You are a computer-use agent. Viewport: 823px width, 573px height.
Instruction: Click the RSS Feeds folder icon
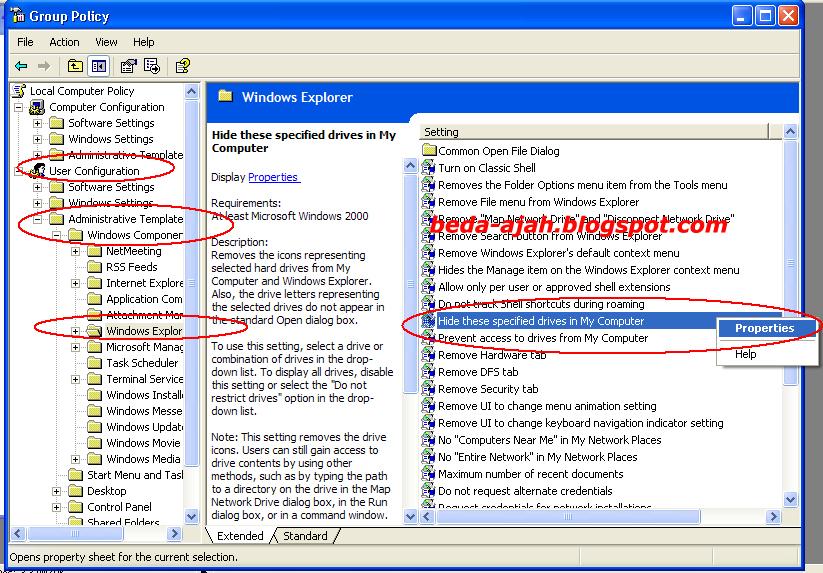tap(94, 267)
